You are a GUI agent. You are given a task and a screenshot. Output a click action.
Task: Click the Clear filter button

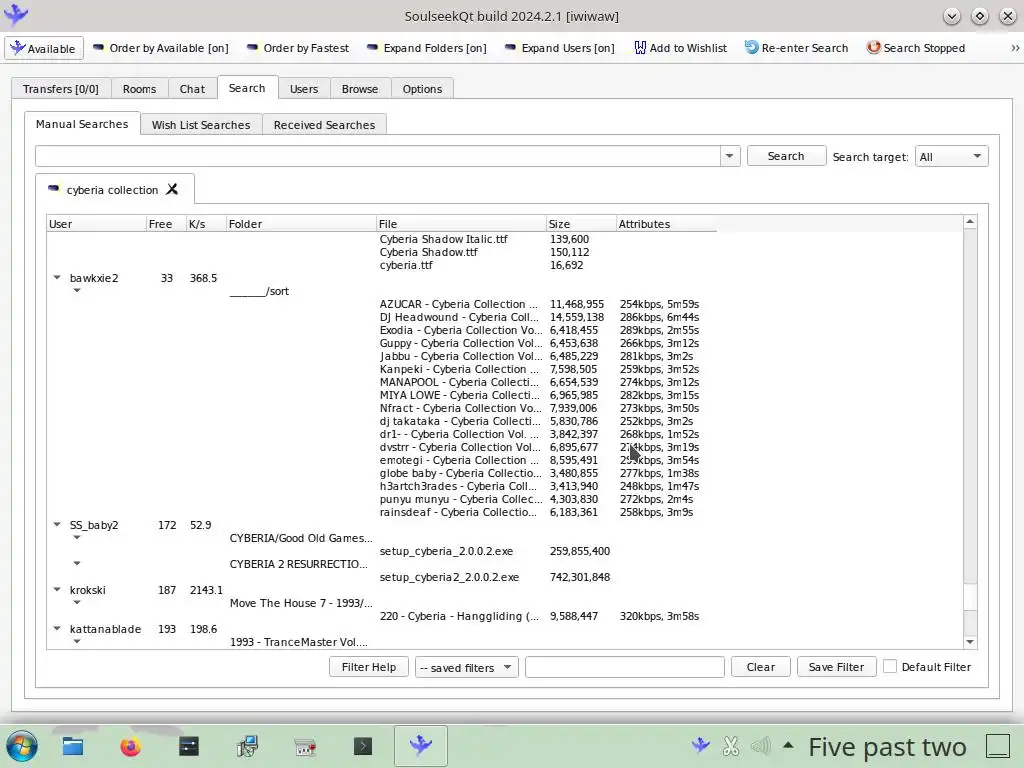point(761,667)
